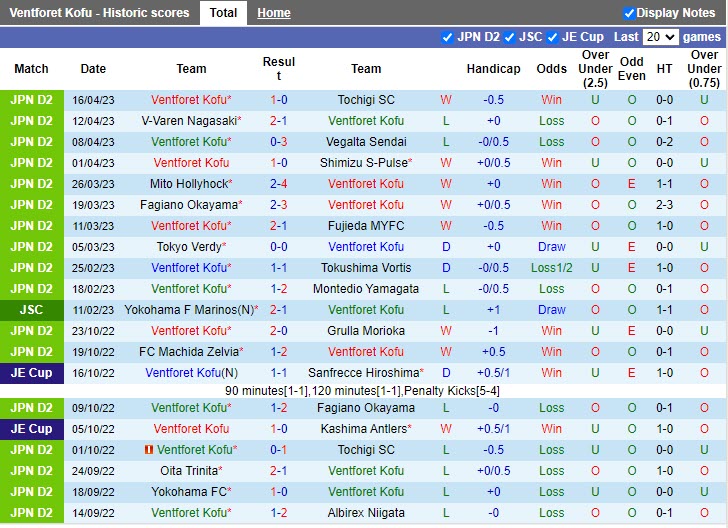The image size is (728, 528).
Task: Click the +0.5/1 handicap for Kashima Antlers match
Action: coord(494,429)
